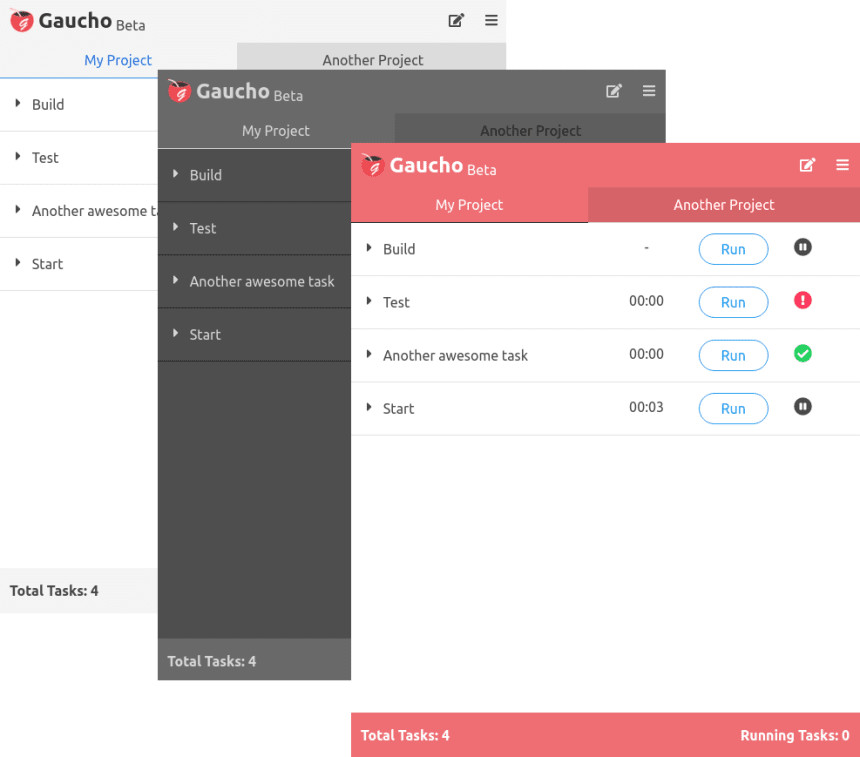
Task: Select My Project tab in the dark window
Action: click(x=276, y=131)
